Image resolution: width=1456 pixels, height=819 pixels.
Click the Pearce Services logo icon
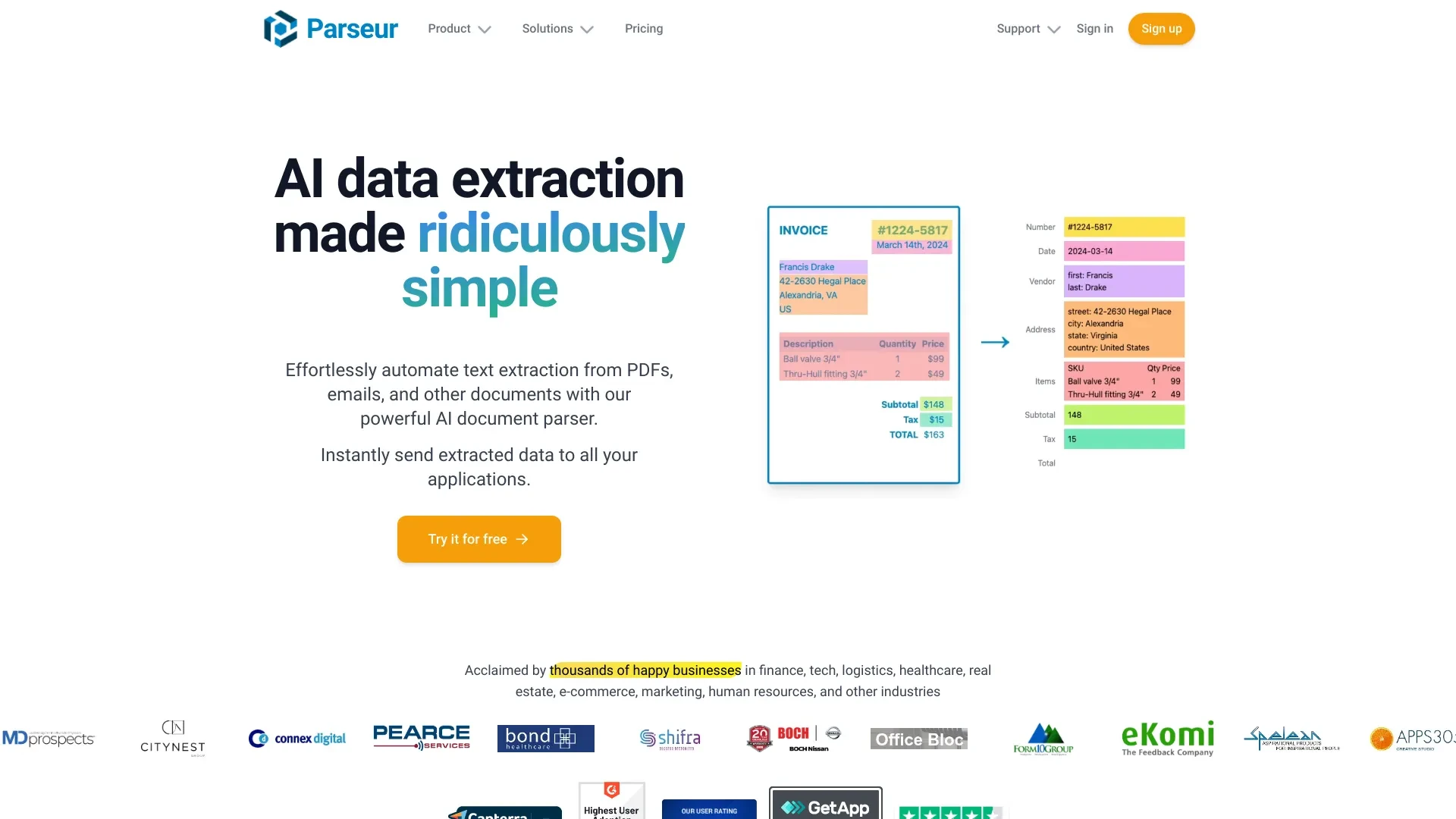421,738
